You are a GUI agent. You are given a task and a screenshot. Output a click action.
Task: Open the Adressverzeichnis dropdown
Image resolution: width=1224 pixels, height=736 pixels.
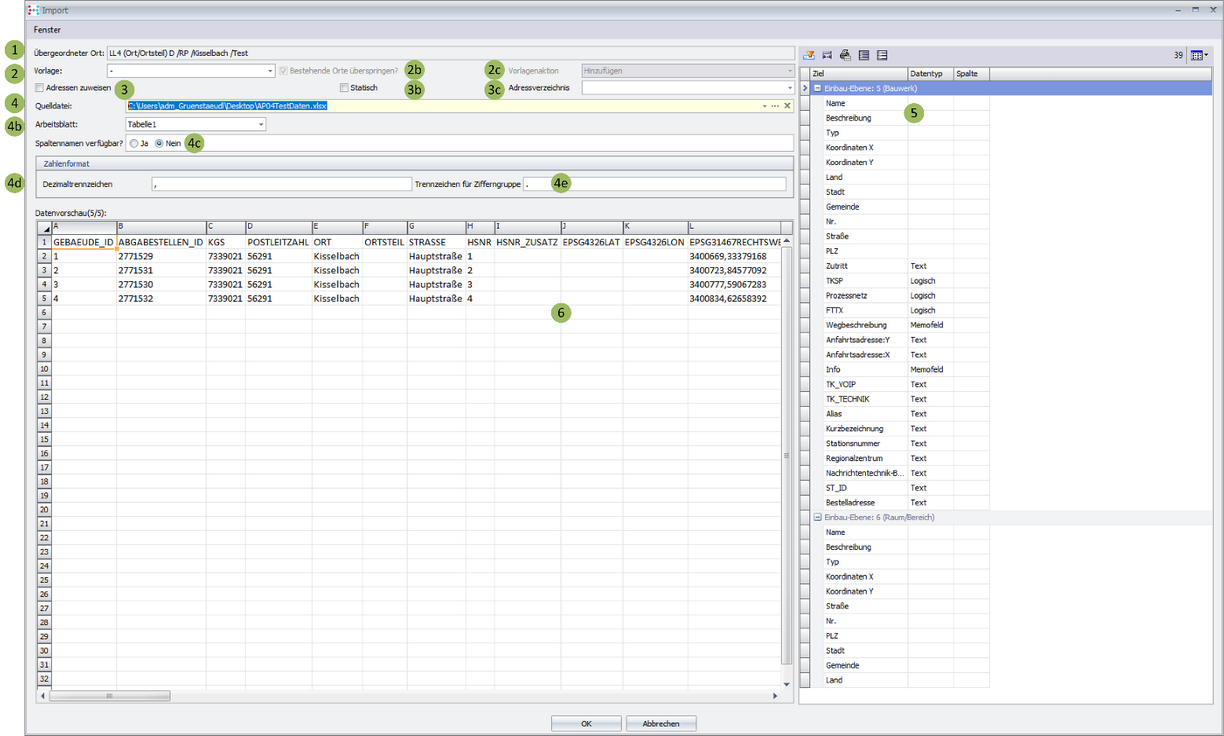(x=790, y=88)
